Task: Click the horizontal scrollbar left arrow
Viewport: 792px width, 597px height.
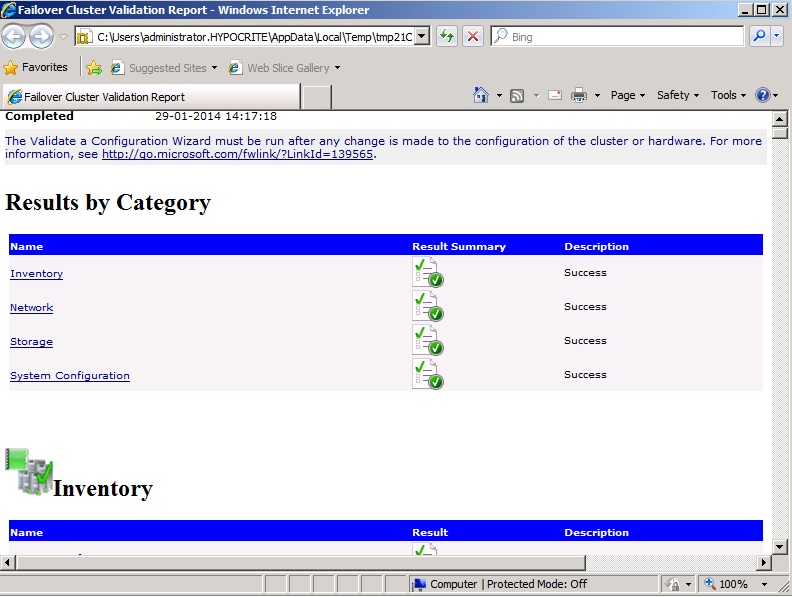Action: point(7,562)
